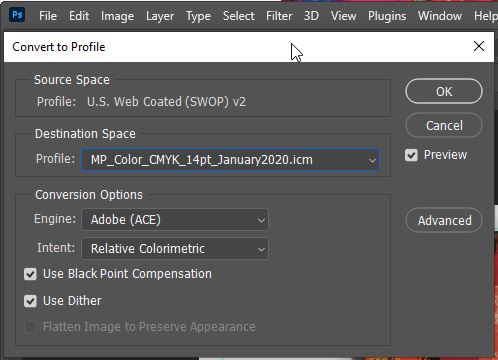The image size is (498, 360).
Task: Open the Help menu
Action: [486, 16]
